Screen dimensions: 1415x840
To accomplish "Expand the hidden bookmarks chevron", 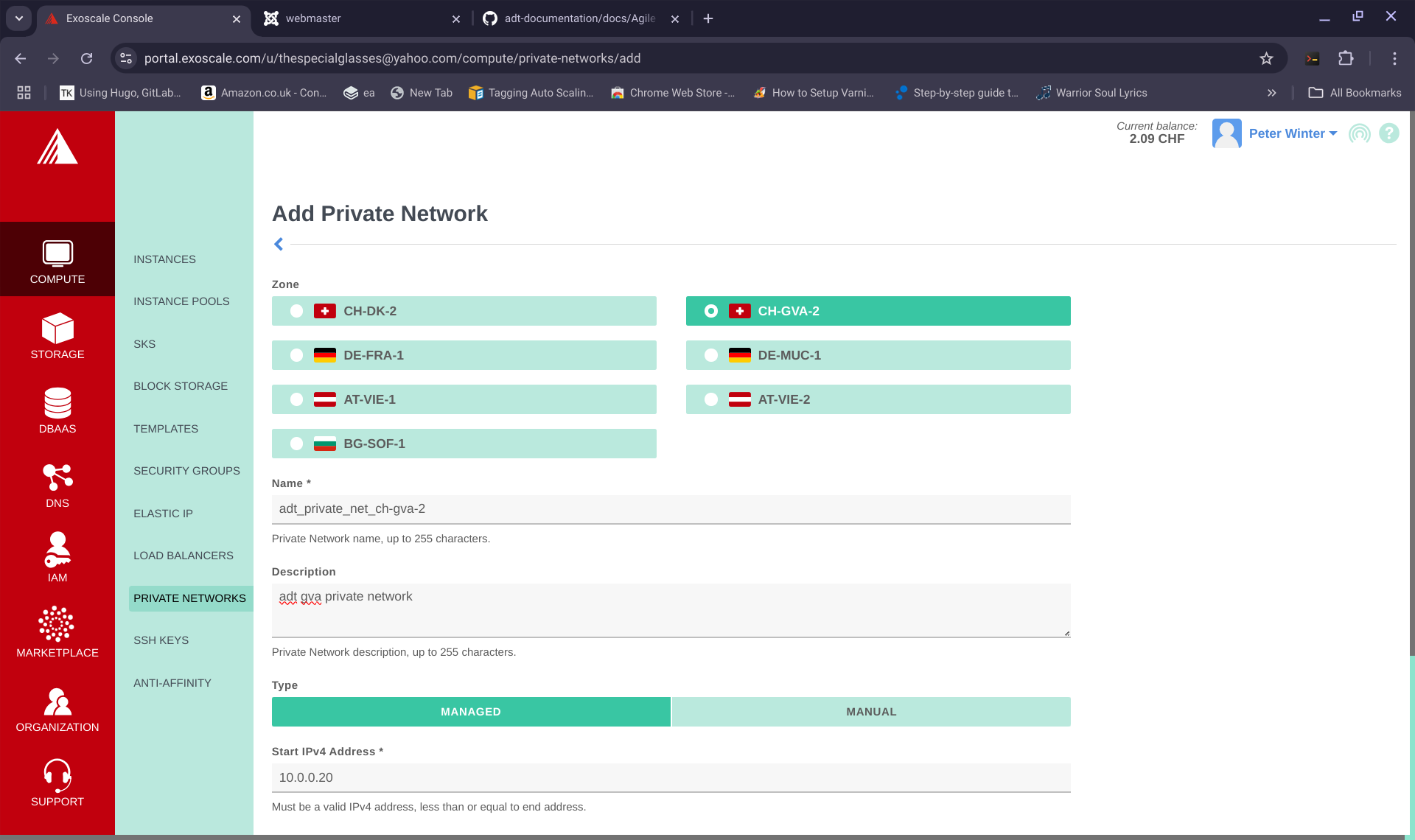I will click(x=1271, y=93).
